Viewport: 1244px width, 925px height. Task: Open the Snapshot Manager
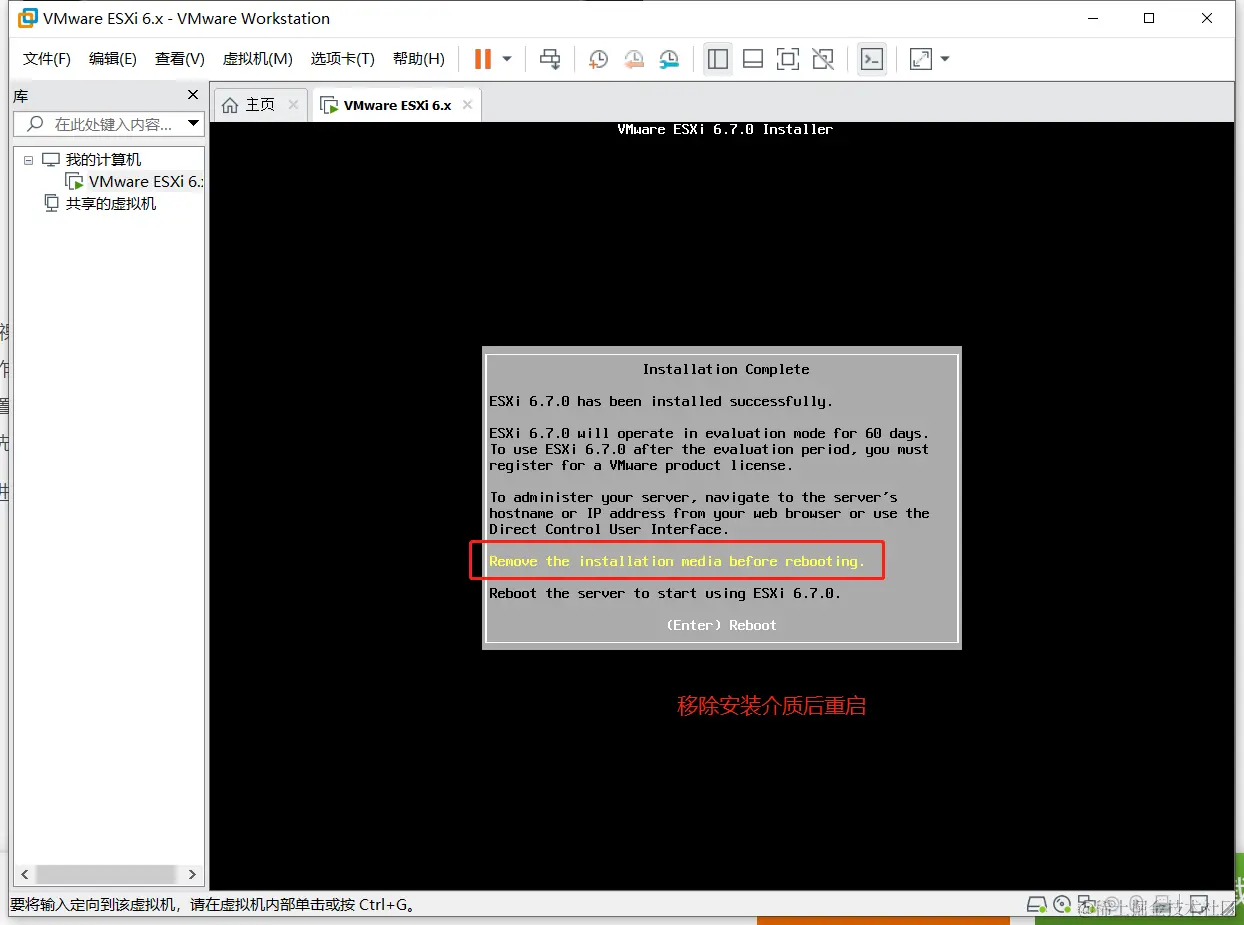[x=668, y=59]
